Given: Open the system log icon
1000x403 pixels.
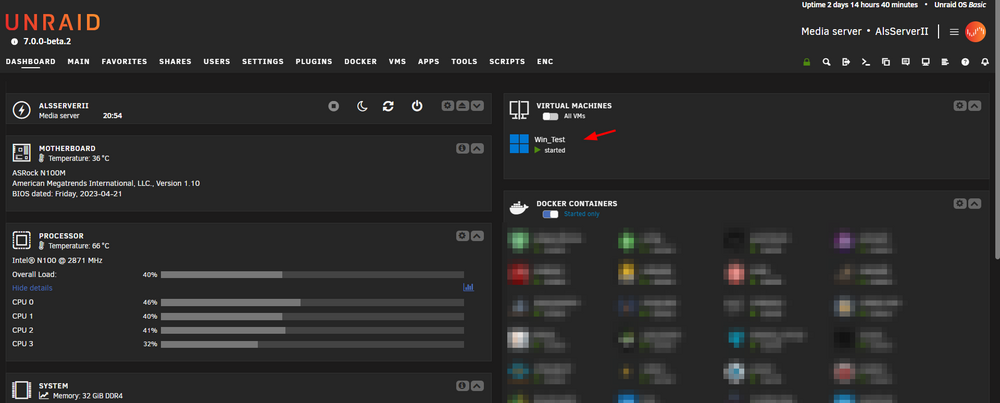Looking at the screenshot, I should (945, 62).
